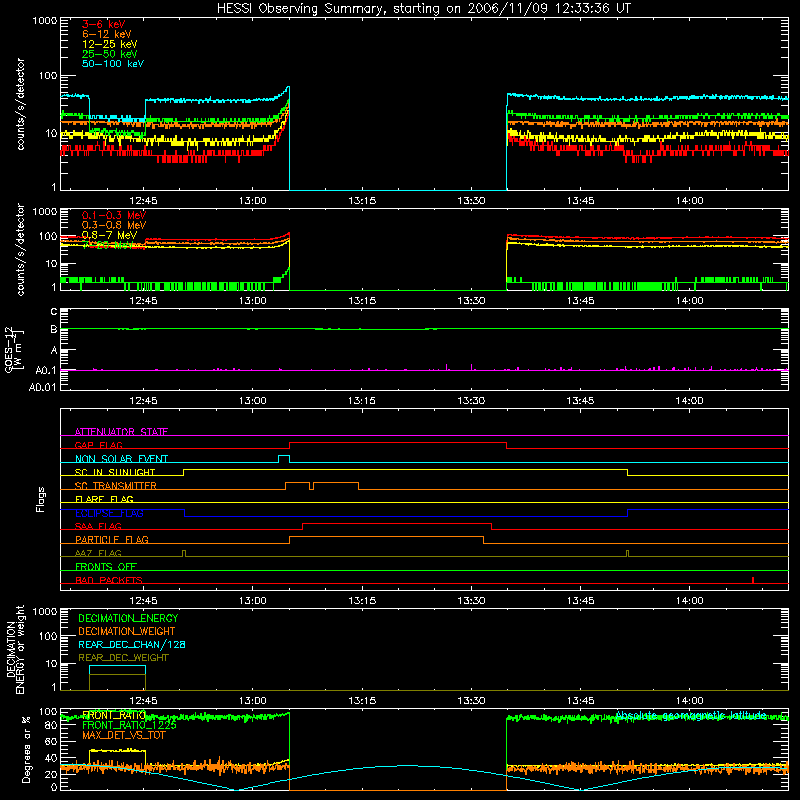Click the 13:30 tick under the GOES panel
Viewport: 800px width, 800px height.
click(x=471, y=401)
